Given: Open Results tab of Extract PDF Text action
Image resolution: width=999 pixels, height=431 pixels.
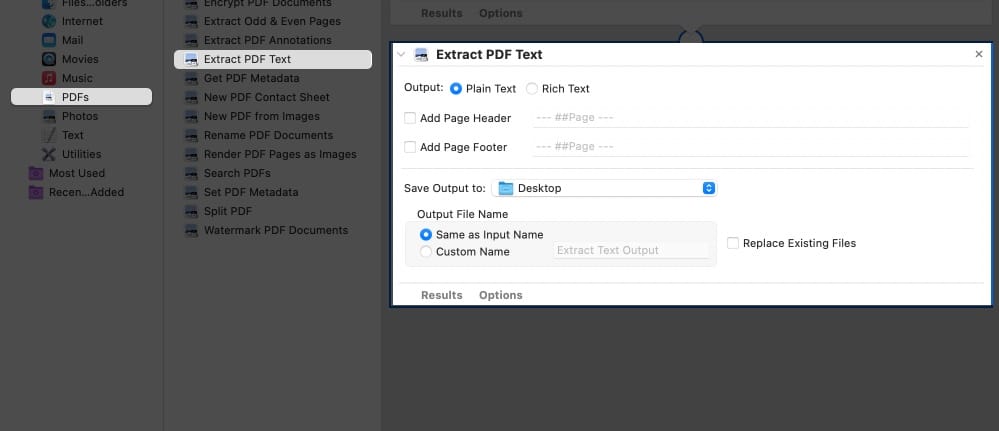Looking at the screenshot, I should (442, 295).
